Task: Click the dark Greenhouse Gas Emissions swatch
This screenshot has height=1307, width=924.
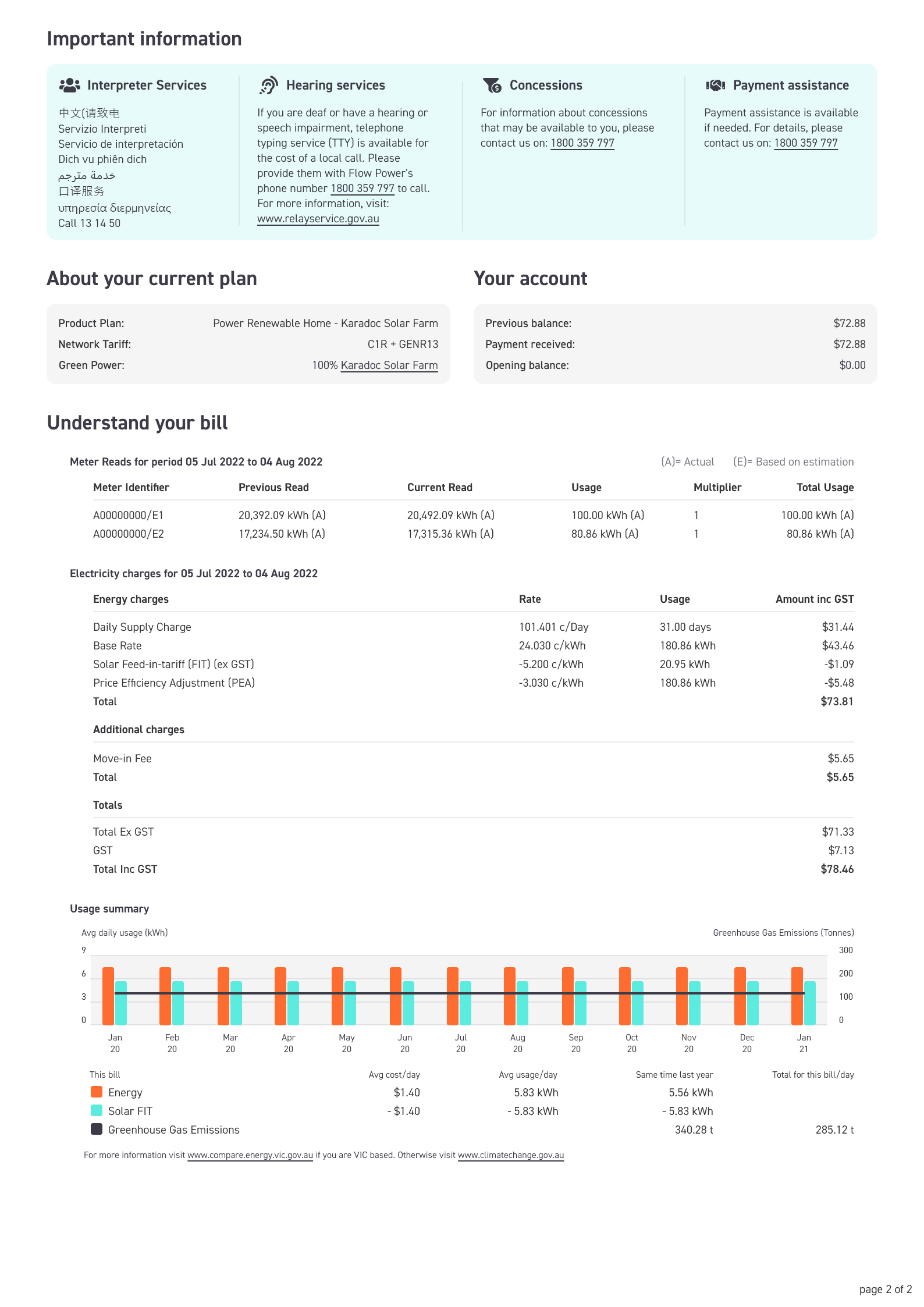Action: pyautogui.click(x=97, y=1129)
